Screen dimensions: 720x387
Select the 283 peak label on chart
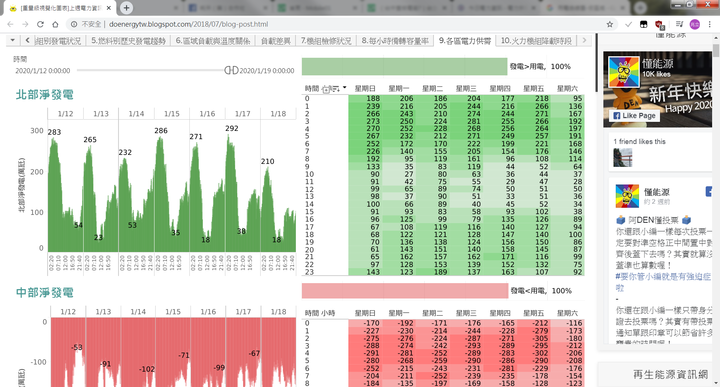[54, 132]
